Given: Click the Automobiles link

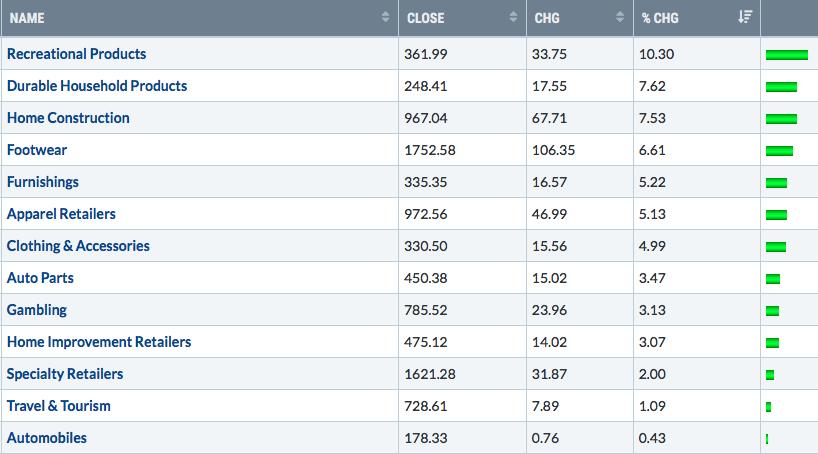Looking at the screenshot, I should click(x=46, y=438).
